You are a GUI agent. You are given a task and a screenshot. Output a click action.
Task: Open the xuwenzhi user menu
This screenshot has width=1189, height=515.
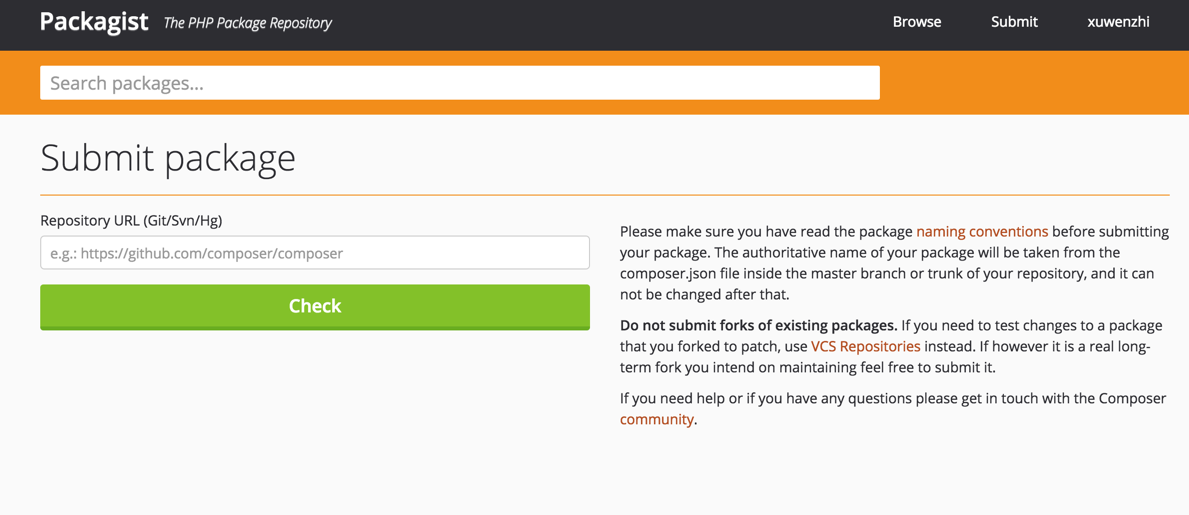1118,22
